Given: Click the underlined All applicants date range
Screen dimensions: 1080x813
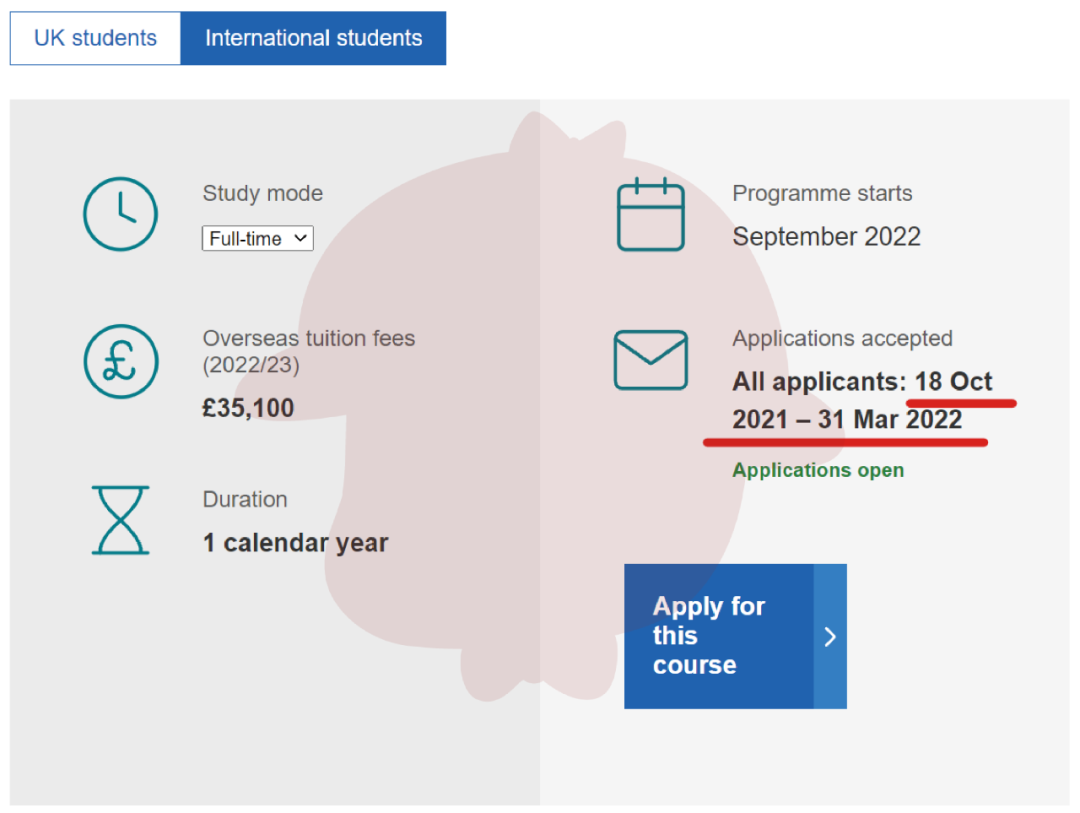Looking at the screenshot, I should click(861, 401).
